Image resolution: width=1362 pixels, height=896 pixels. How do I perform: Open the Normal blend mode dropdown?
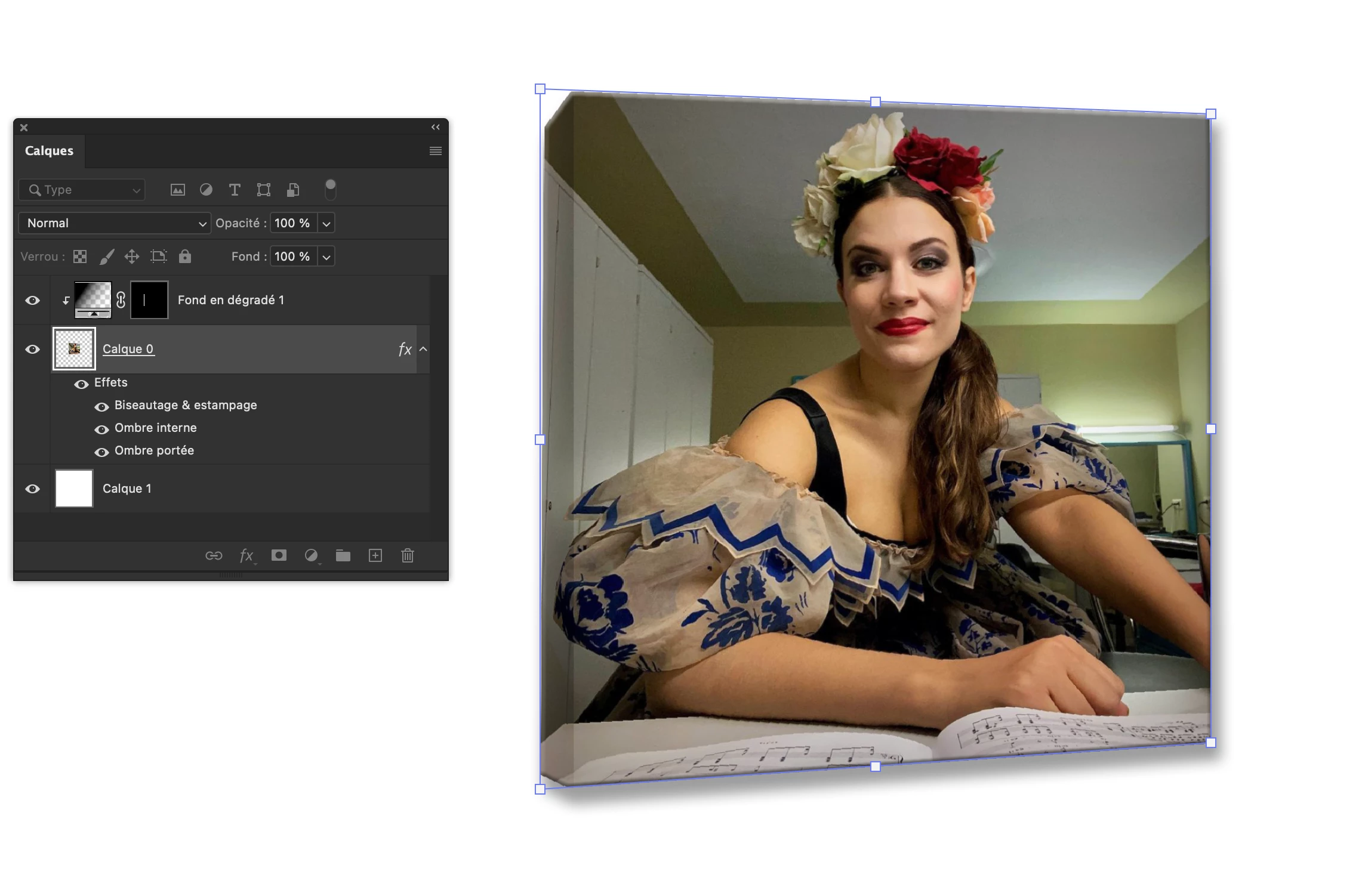coord(115,223)
